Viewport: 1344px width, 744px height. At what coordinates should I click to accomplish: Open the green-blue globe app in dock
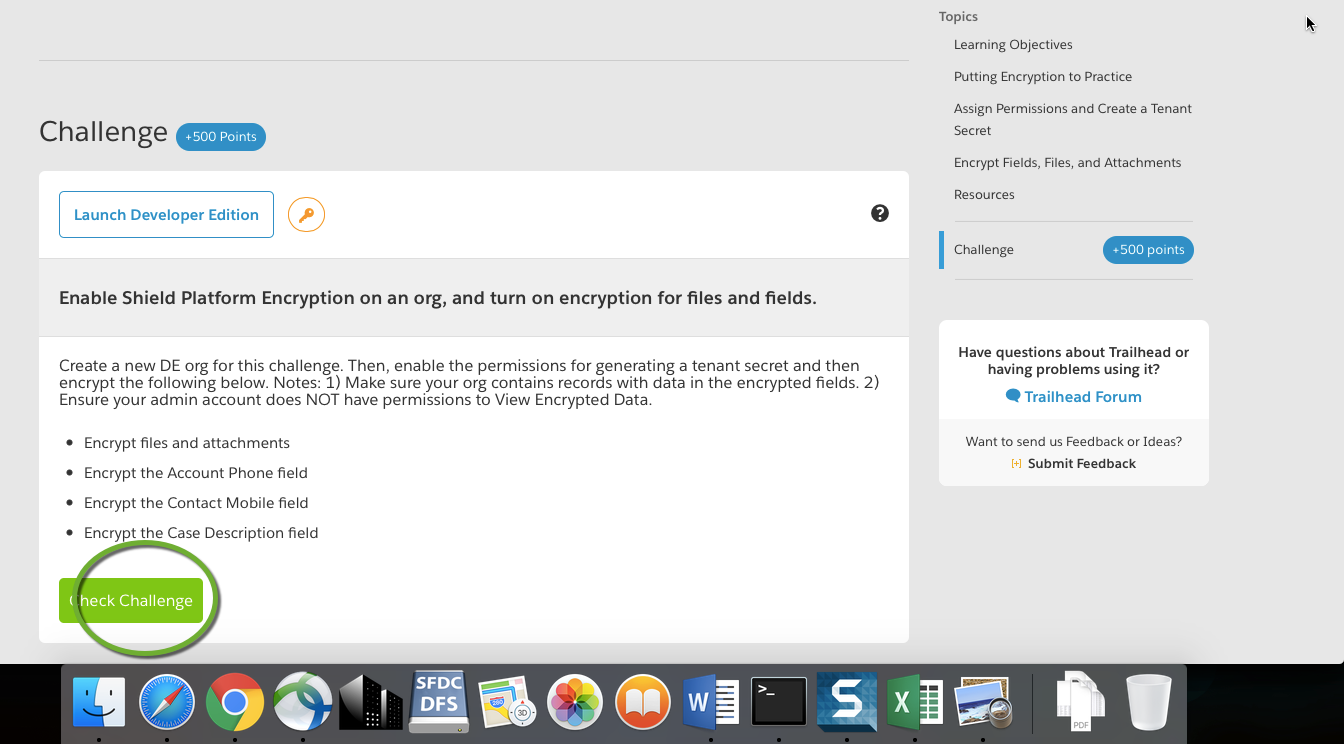303,702
